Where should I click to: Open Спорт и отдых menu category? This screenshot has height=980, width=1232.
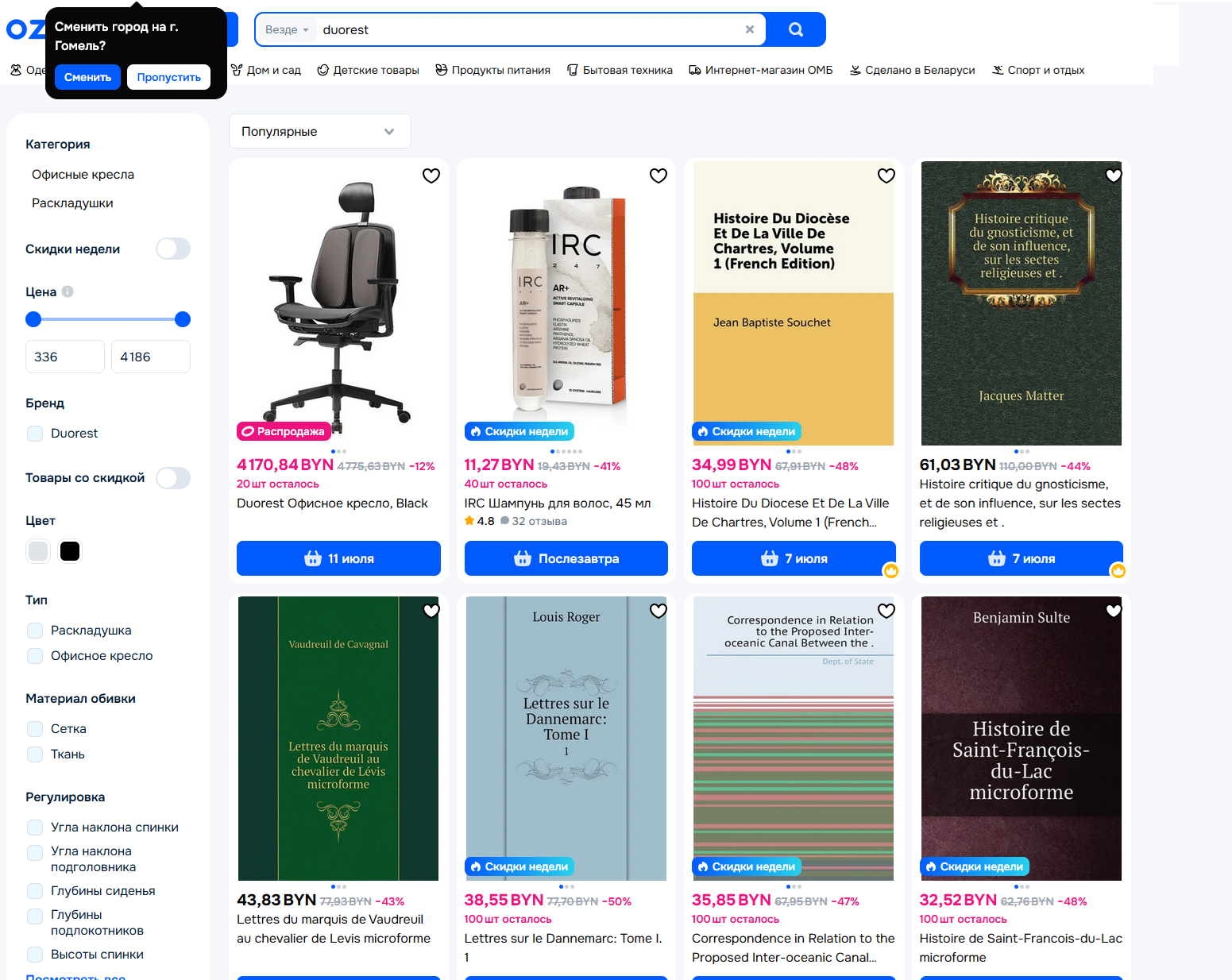[1038, 70]
